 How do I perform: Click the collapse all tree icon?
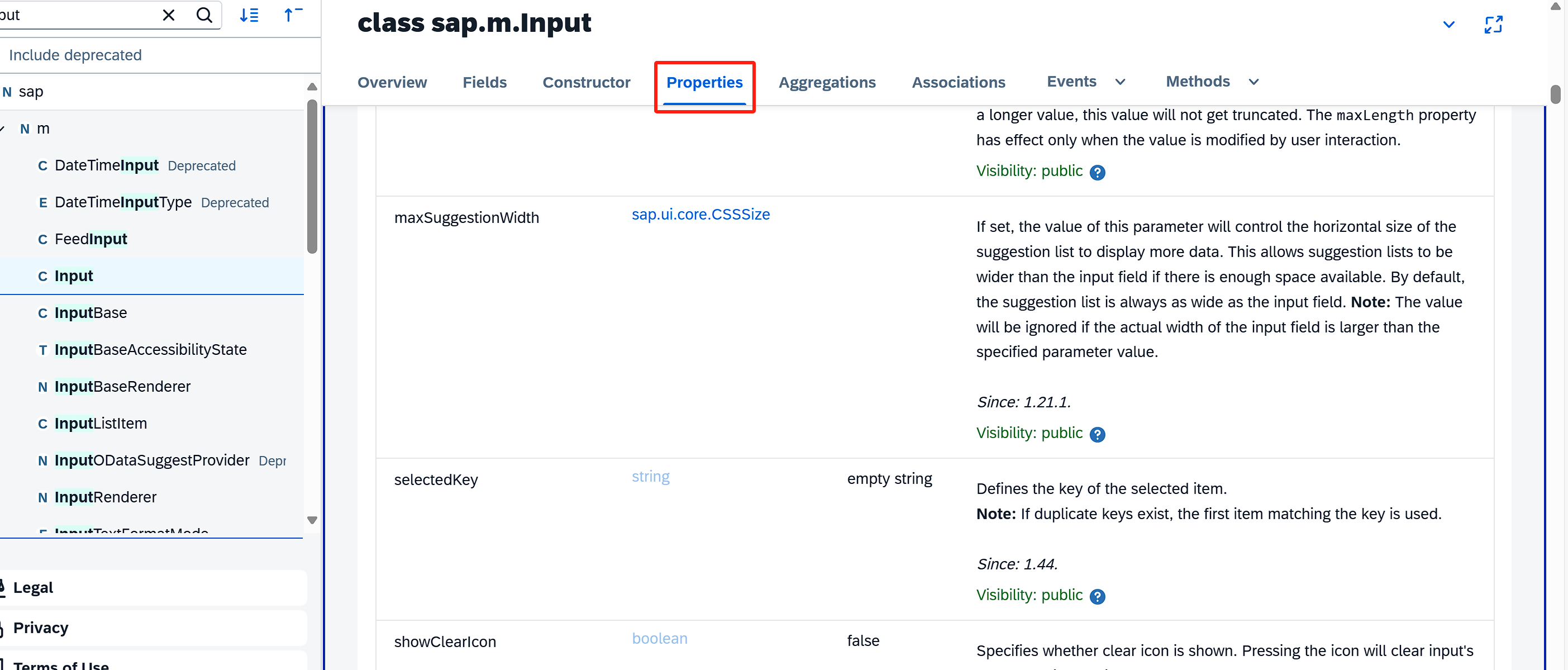pos(293,15)
